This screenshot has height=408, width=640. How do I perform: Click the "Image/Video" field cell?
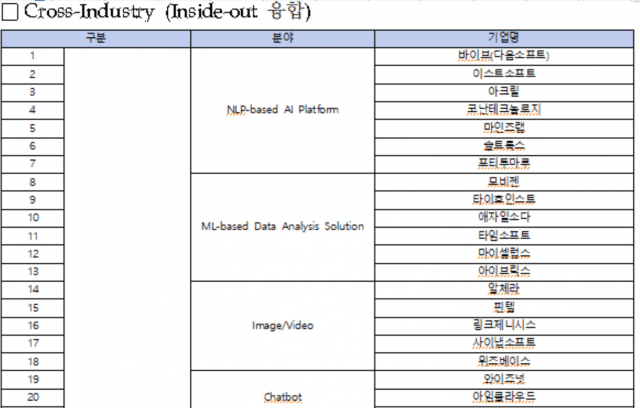[282, 326]
